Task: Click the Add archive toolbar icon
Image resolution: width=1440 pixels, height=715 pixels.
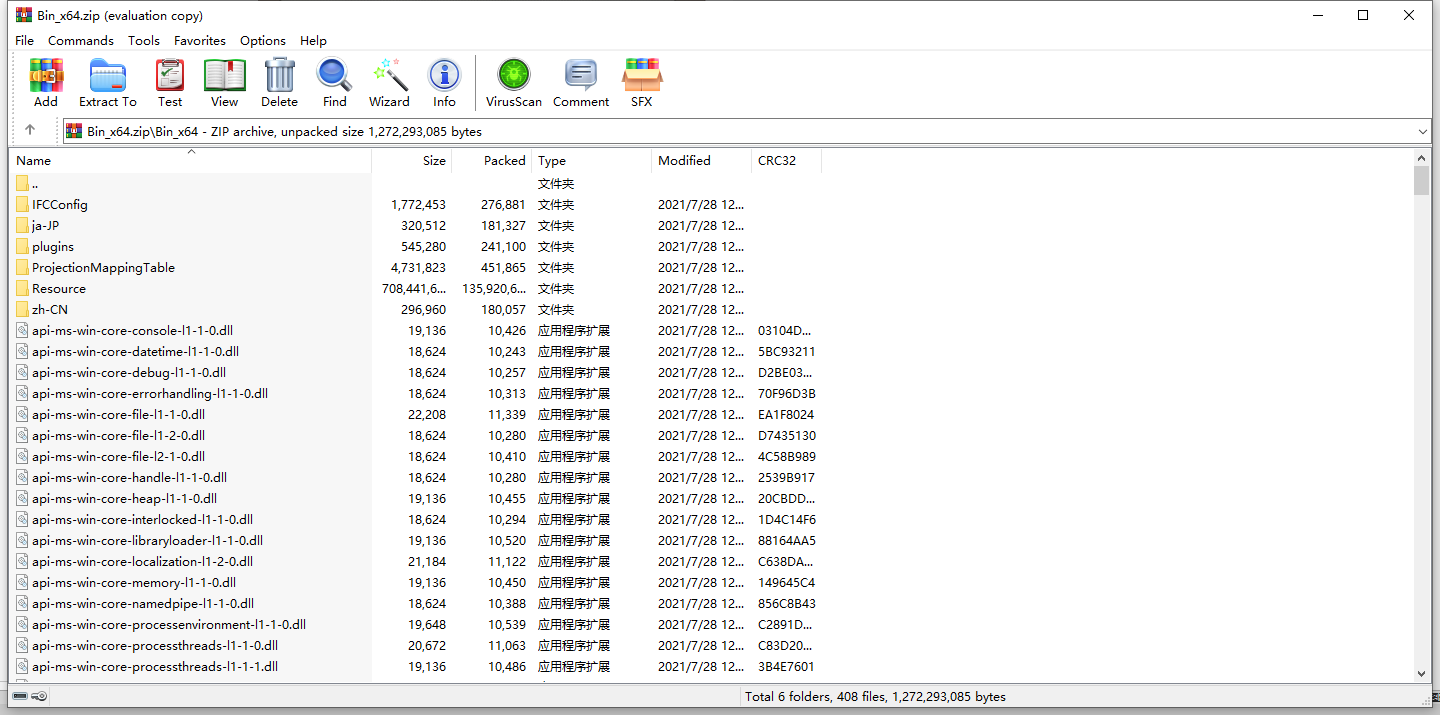Action: pos(46,82)
